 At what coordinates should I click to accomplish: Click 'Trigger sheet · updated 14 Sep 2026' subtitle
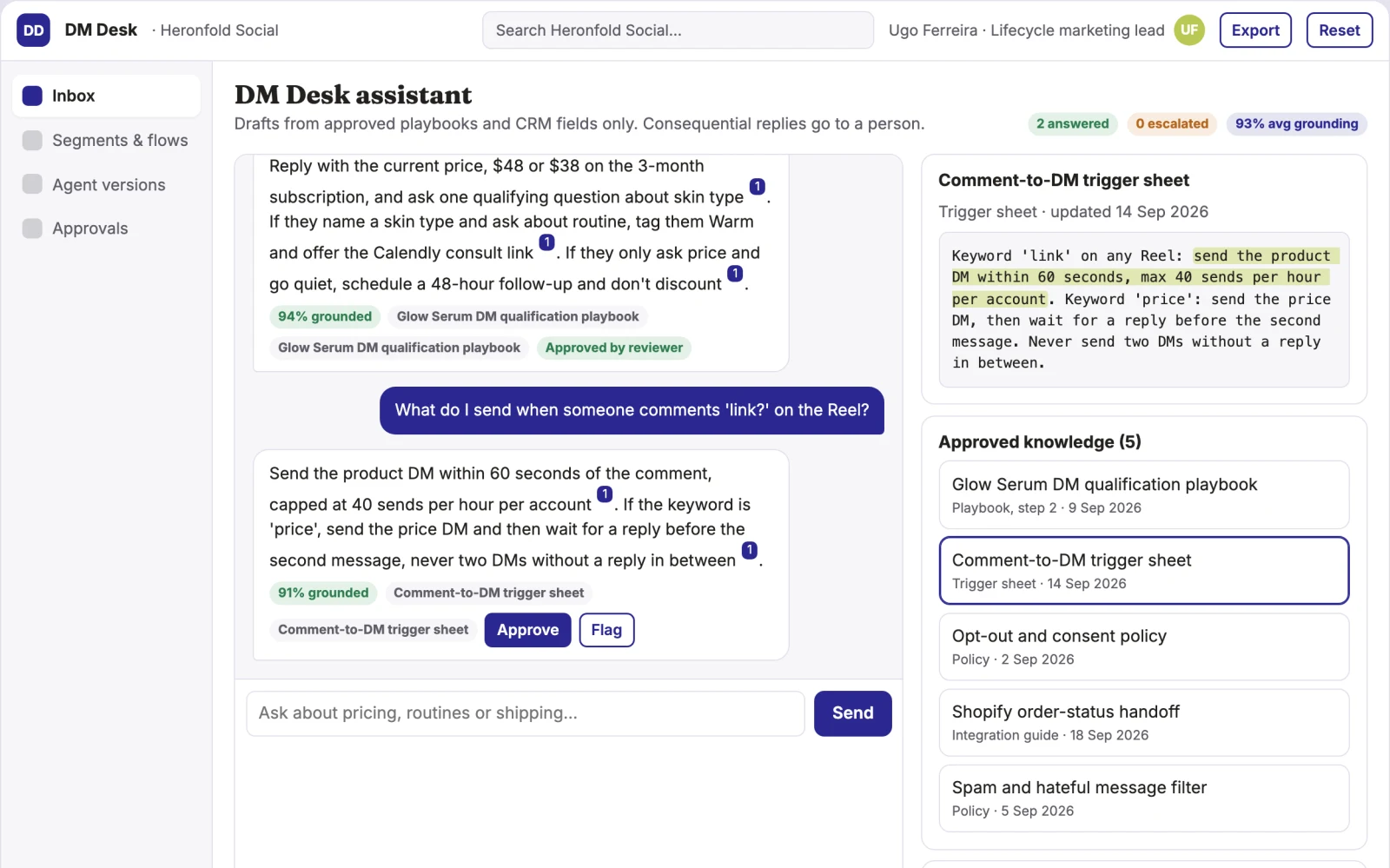1073,212
